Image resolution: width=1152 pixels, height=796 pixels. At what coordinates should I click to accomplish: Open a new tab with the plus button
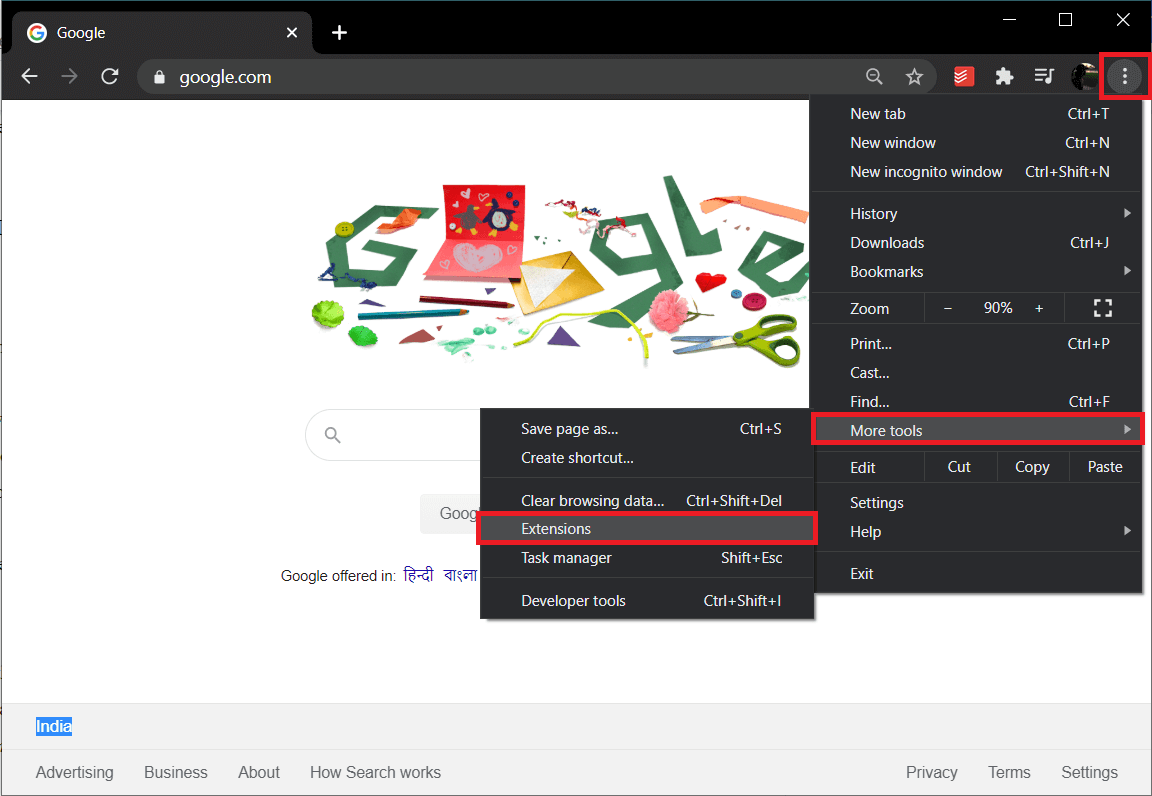coord(339,32)
